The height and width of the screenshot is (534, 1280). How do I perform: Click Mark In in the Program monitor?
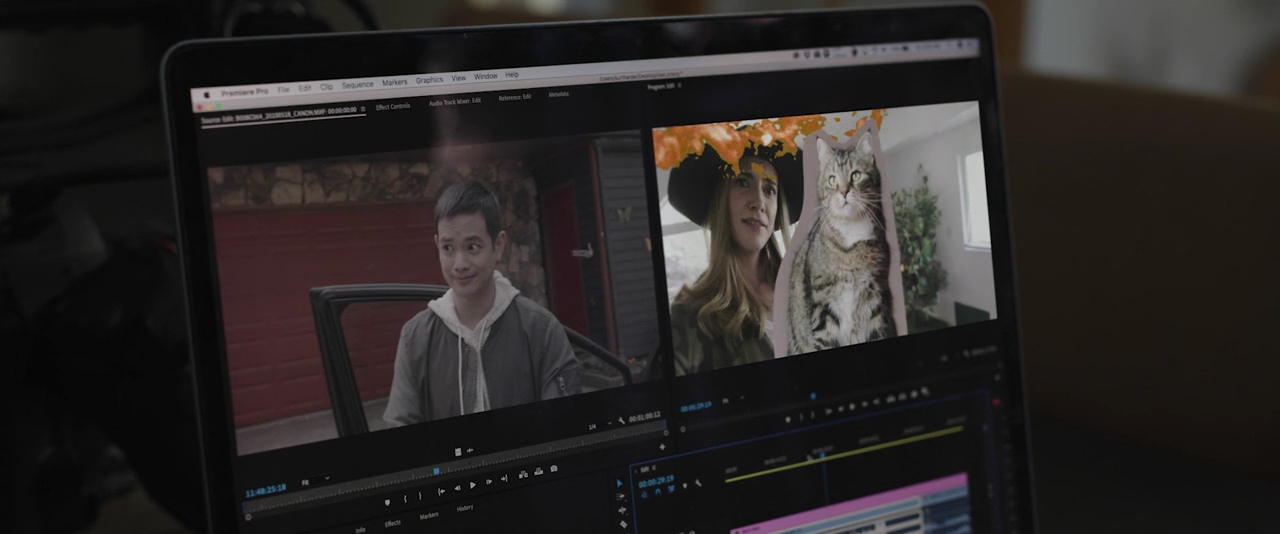pos(801,417)
